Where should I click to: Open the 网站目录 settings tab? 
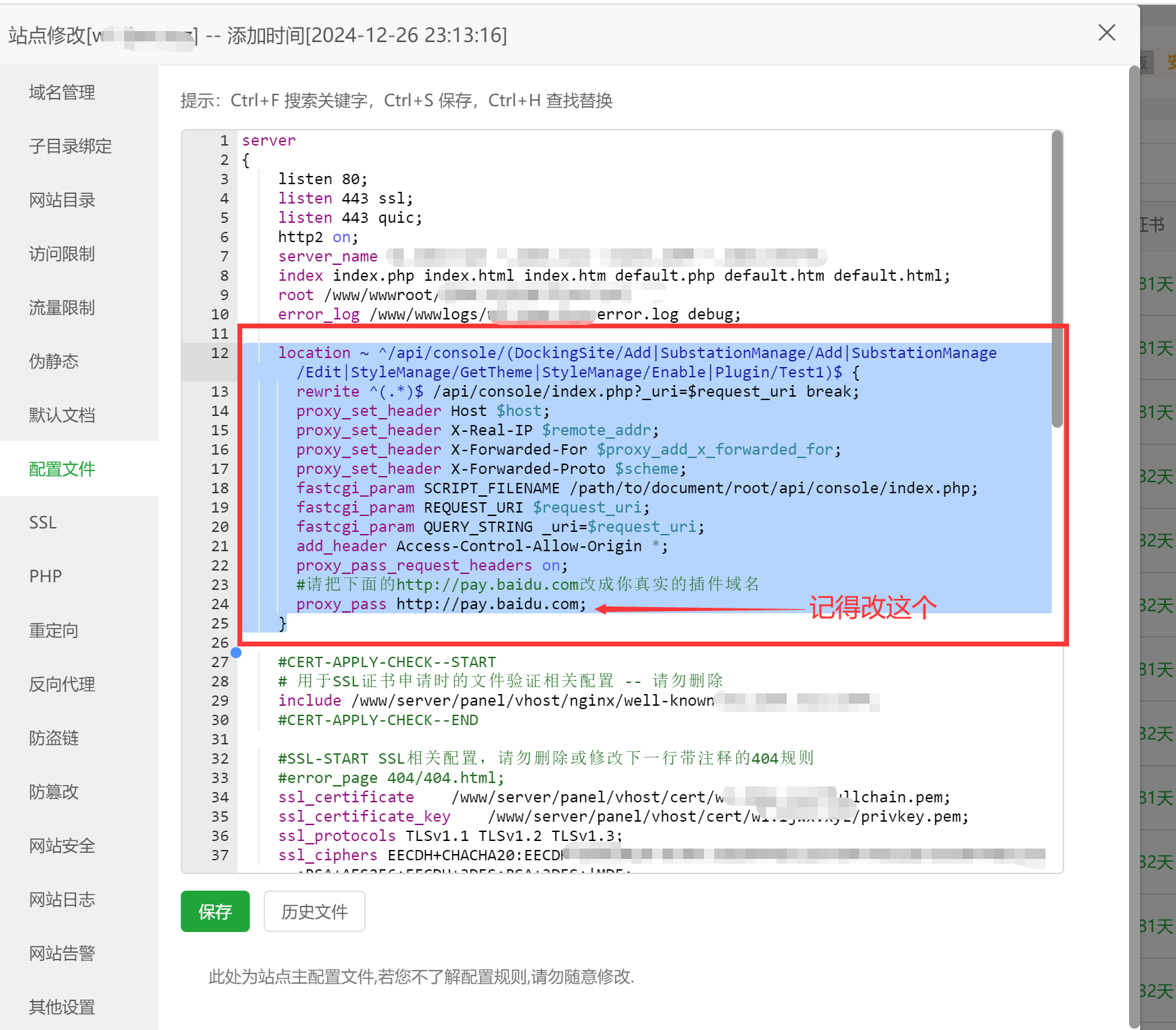click(x=62, y=200)
